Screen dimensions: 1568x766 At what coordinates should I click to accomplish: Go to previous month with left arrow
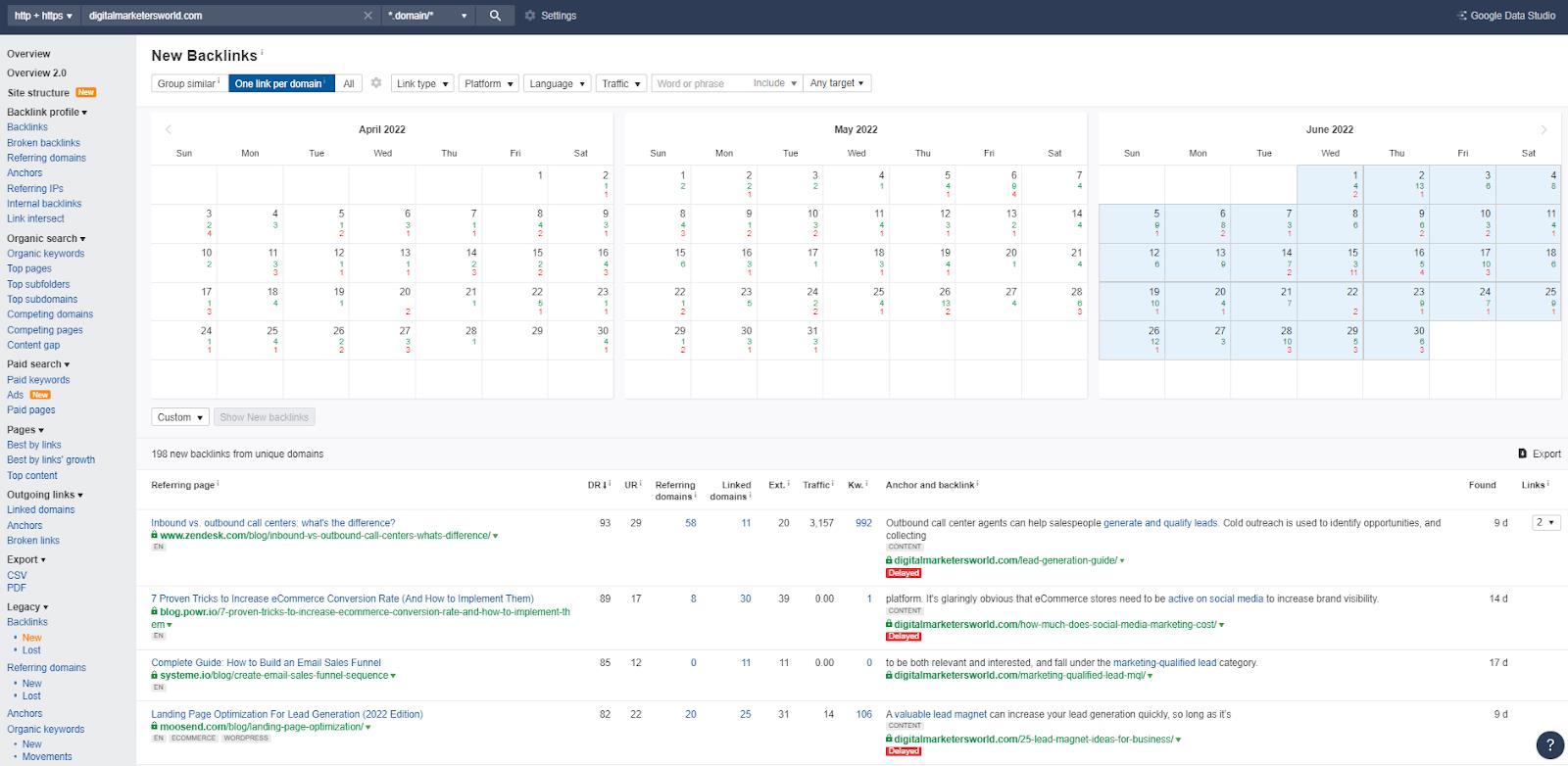[169, 129]
